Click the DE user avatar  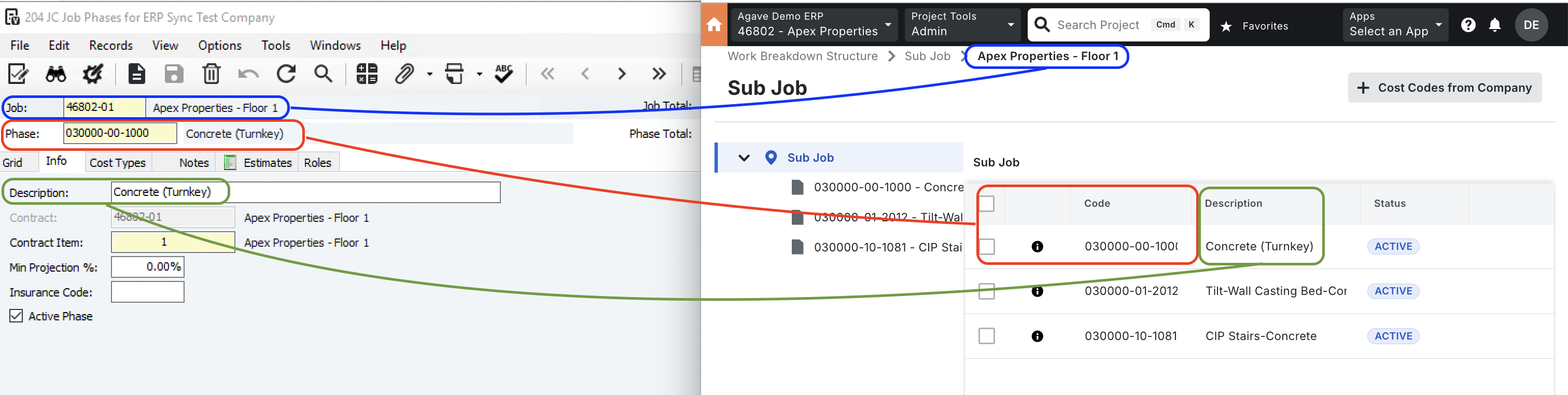1531,25
